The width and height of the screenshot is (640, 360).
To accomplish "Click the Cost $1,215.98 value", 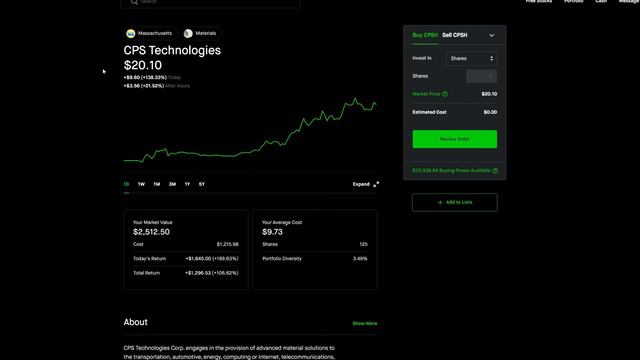I will pos(227,244).
